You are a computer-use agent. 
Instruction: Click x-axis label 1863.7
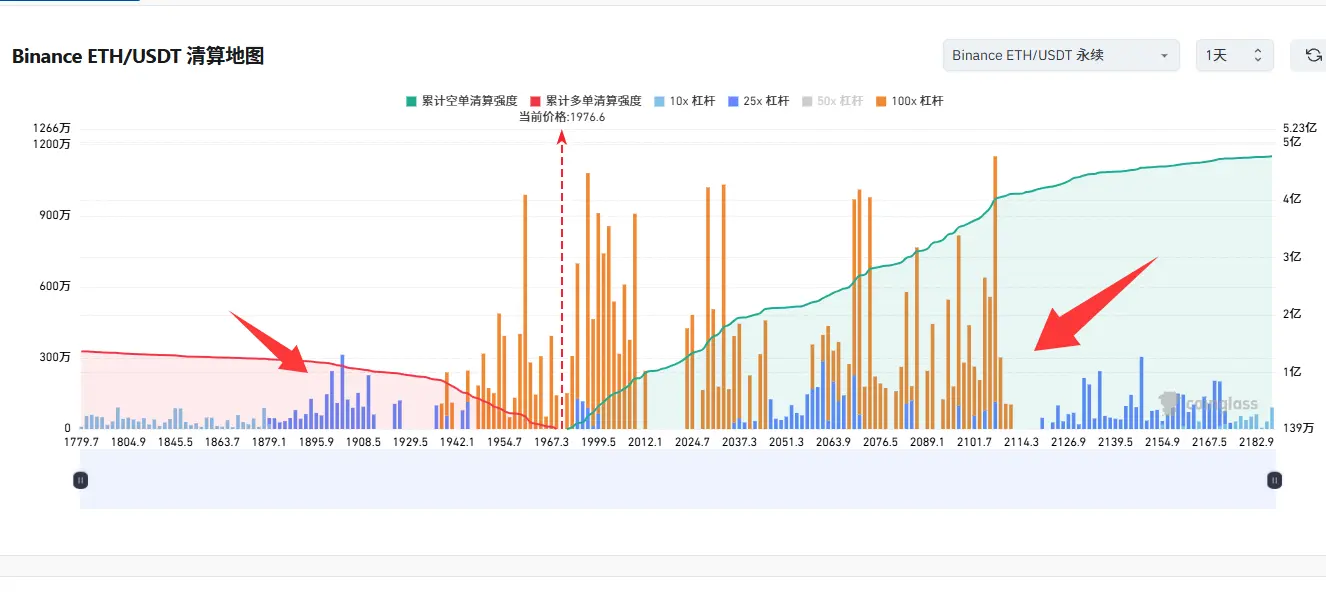pos(222,442)
